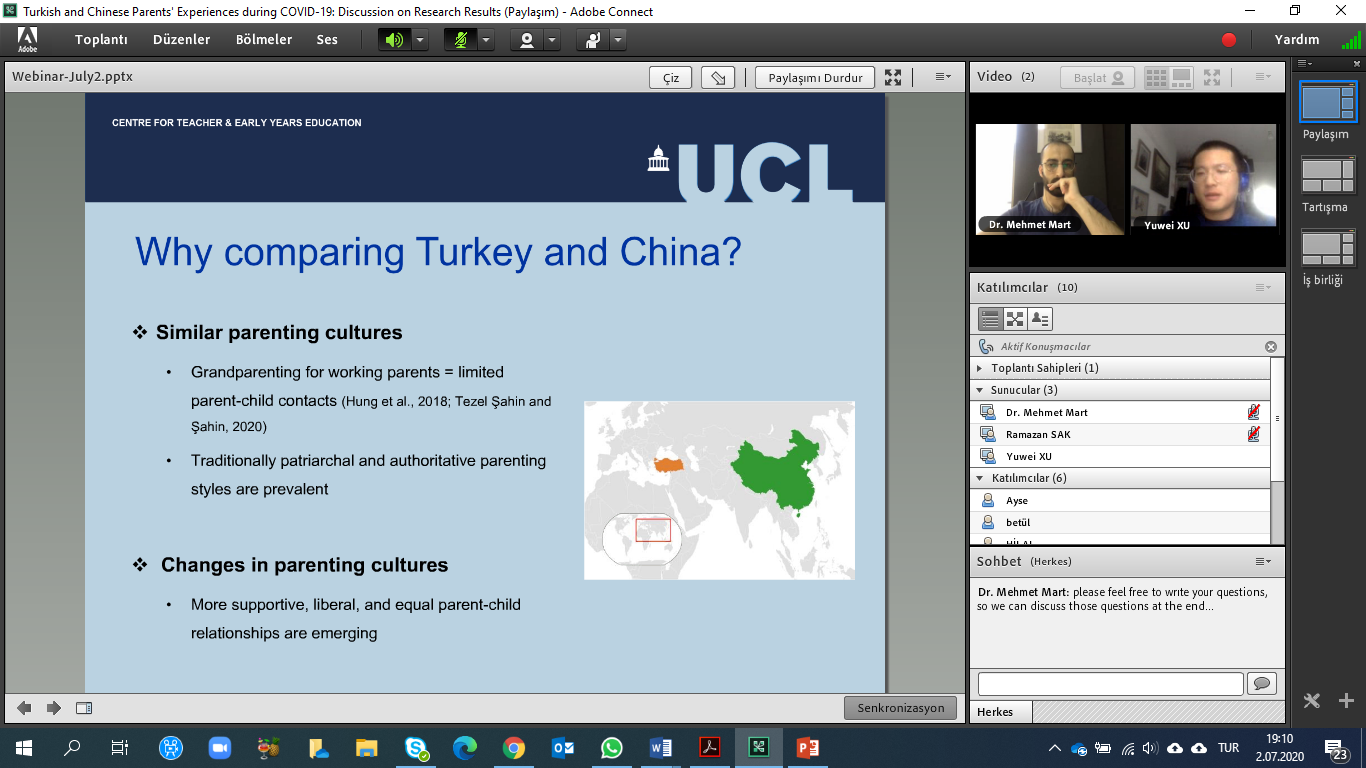Toggle full screen for the Share pod
This screenshot has width=1366, height=768.
tap(893, 78)
